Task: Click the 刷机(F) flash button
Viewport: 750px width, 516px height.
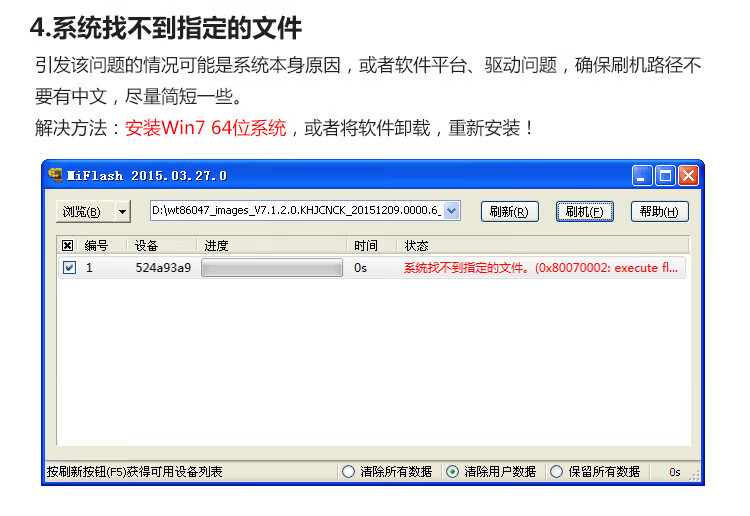Action: [585, 211]
